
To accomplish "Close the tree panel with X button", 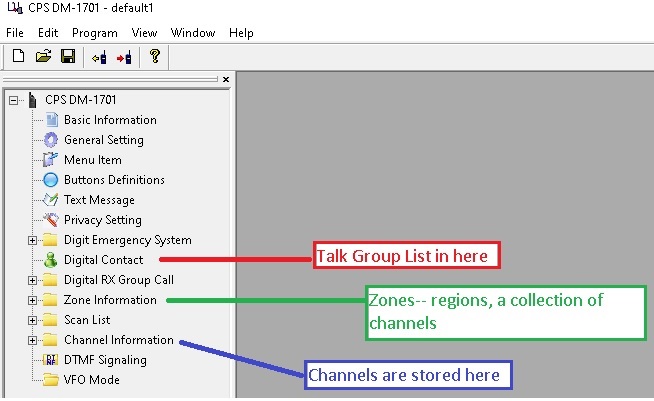I will pos(226,79).
